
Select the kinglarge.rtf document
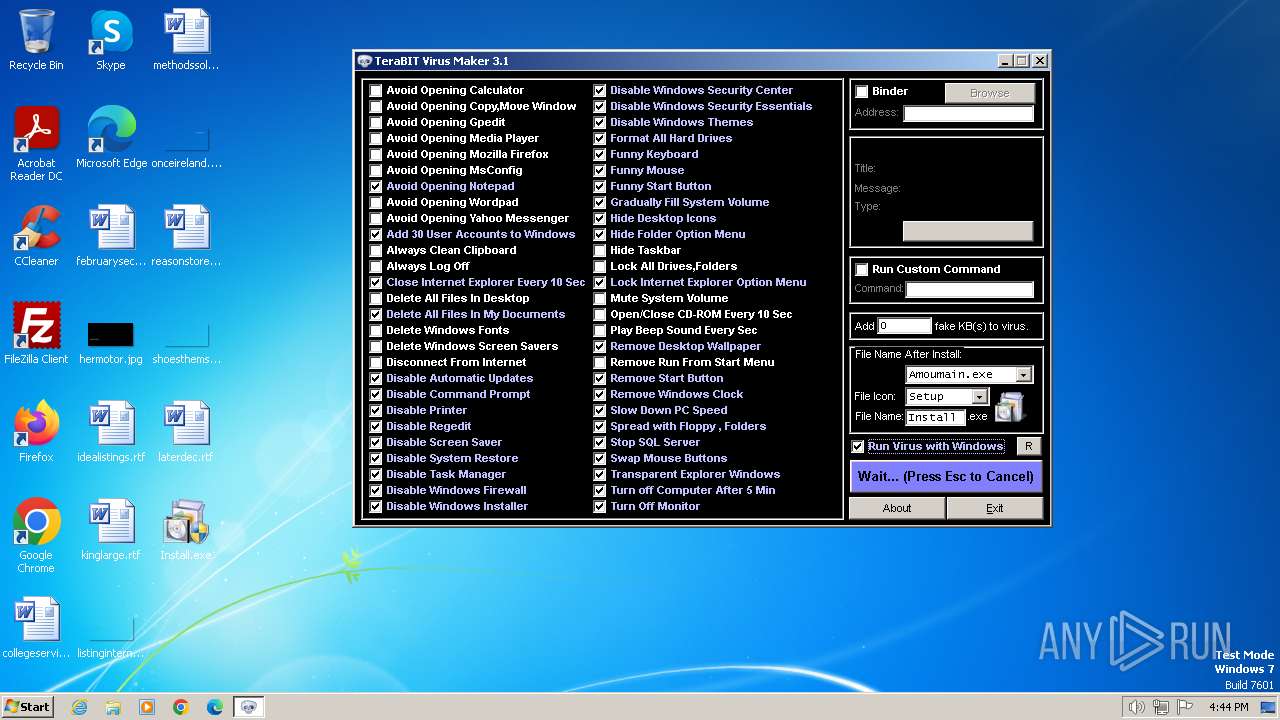click(111, 530)
